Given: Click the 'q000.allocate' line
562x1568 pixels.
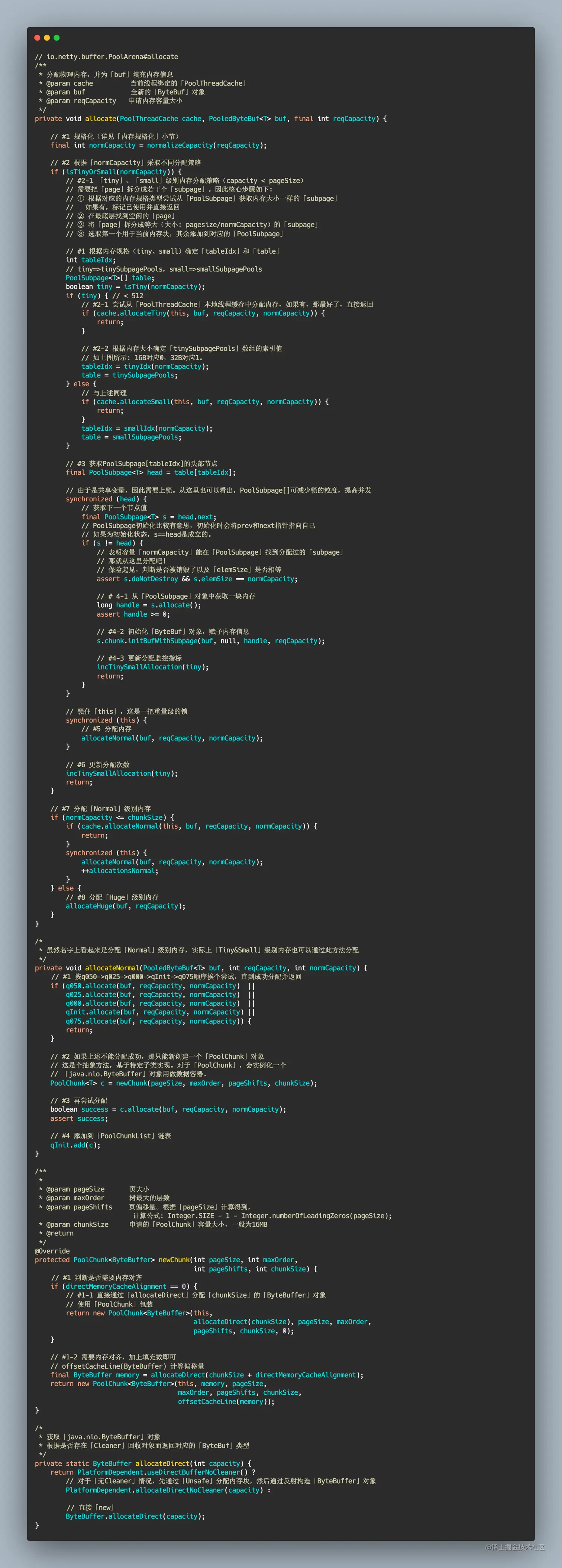Looking at the screenshot, I should tap(160, 1003).
